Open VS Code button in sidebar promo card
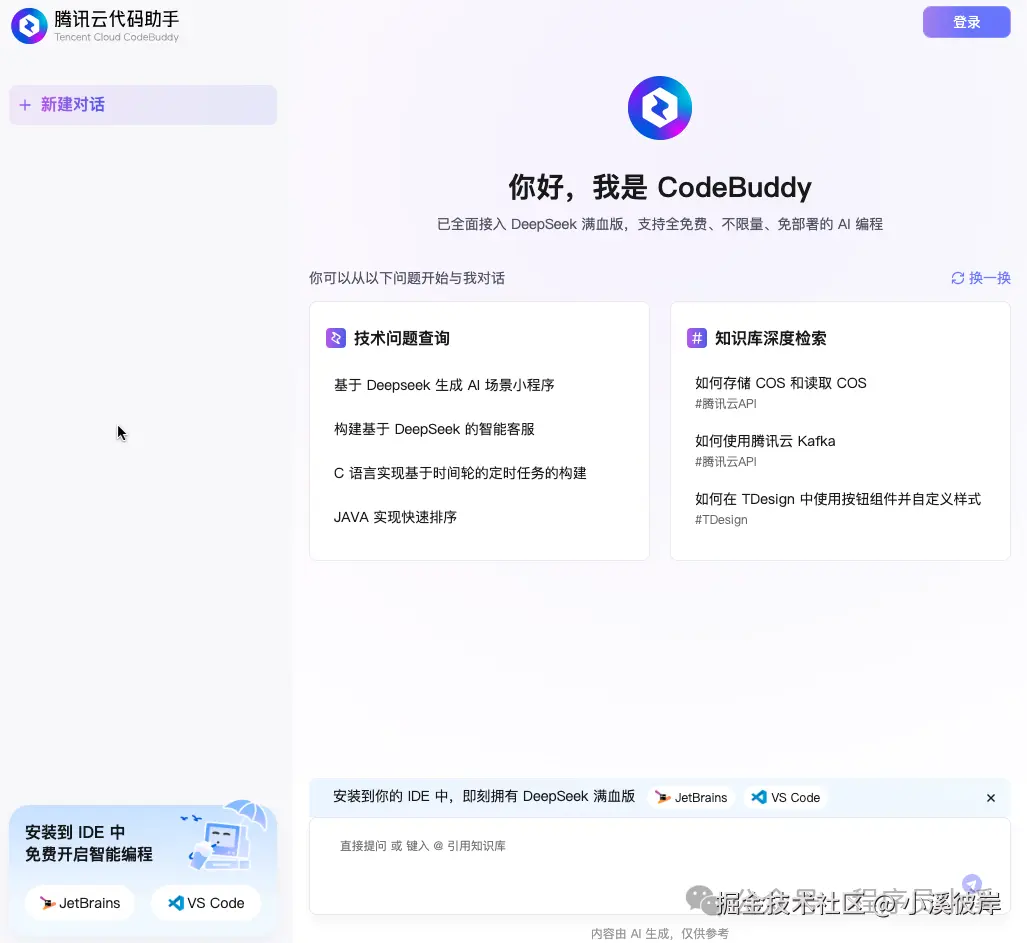The image size is (1027, 943). point(206,903)
